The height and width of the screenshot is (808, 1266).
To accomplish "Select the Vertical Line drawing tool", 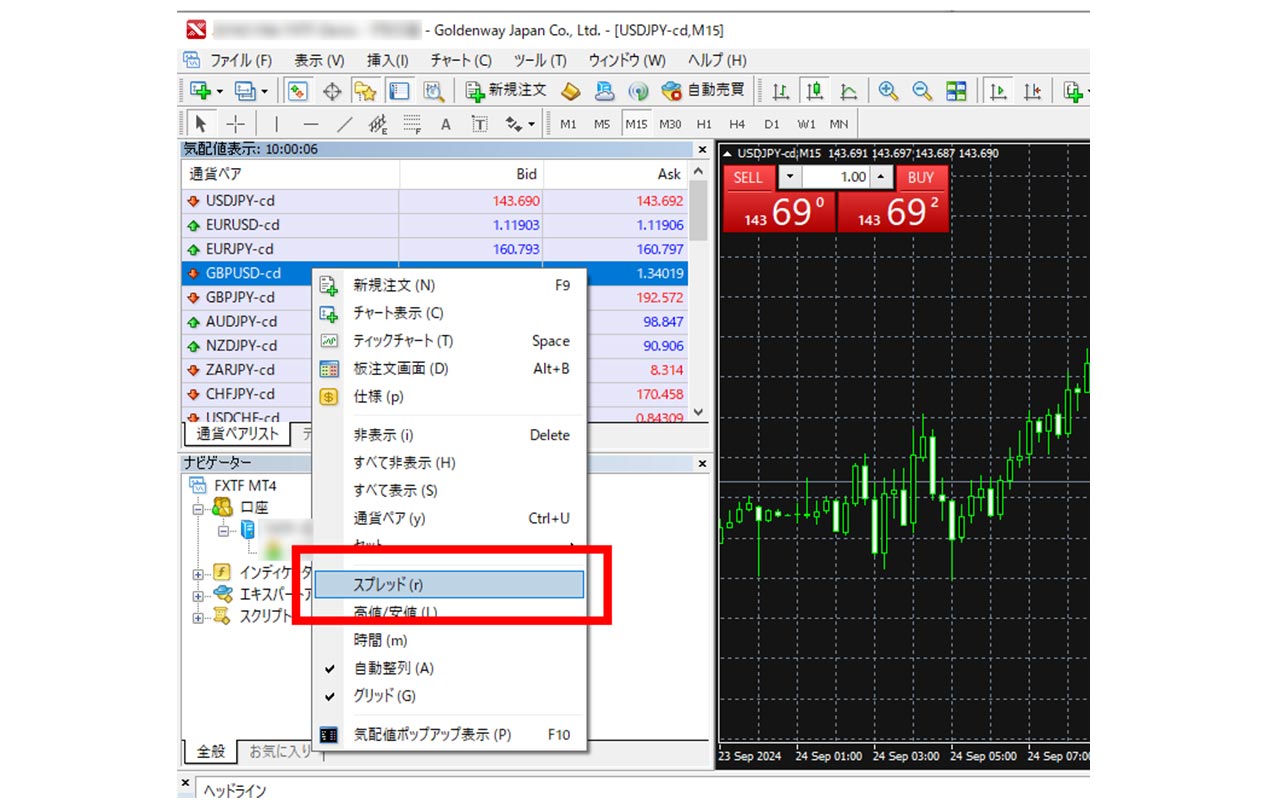I will point(277,124).
